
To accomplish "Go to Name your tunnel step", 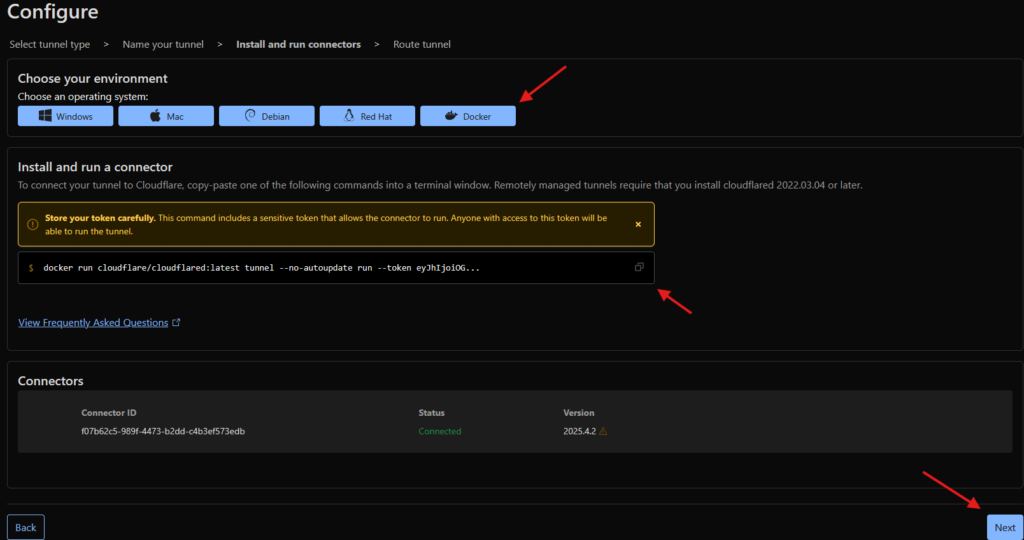I will [163, 44].
